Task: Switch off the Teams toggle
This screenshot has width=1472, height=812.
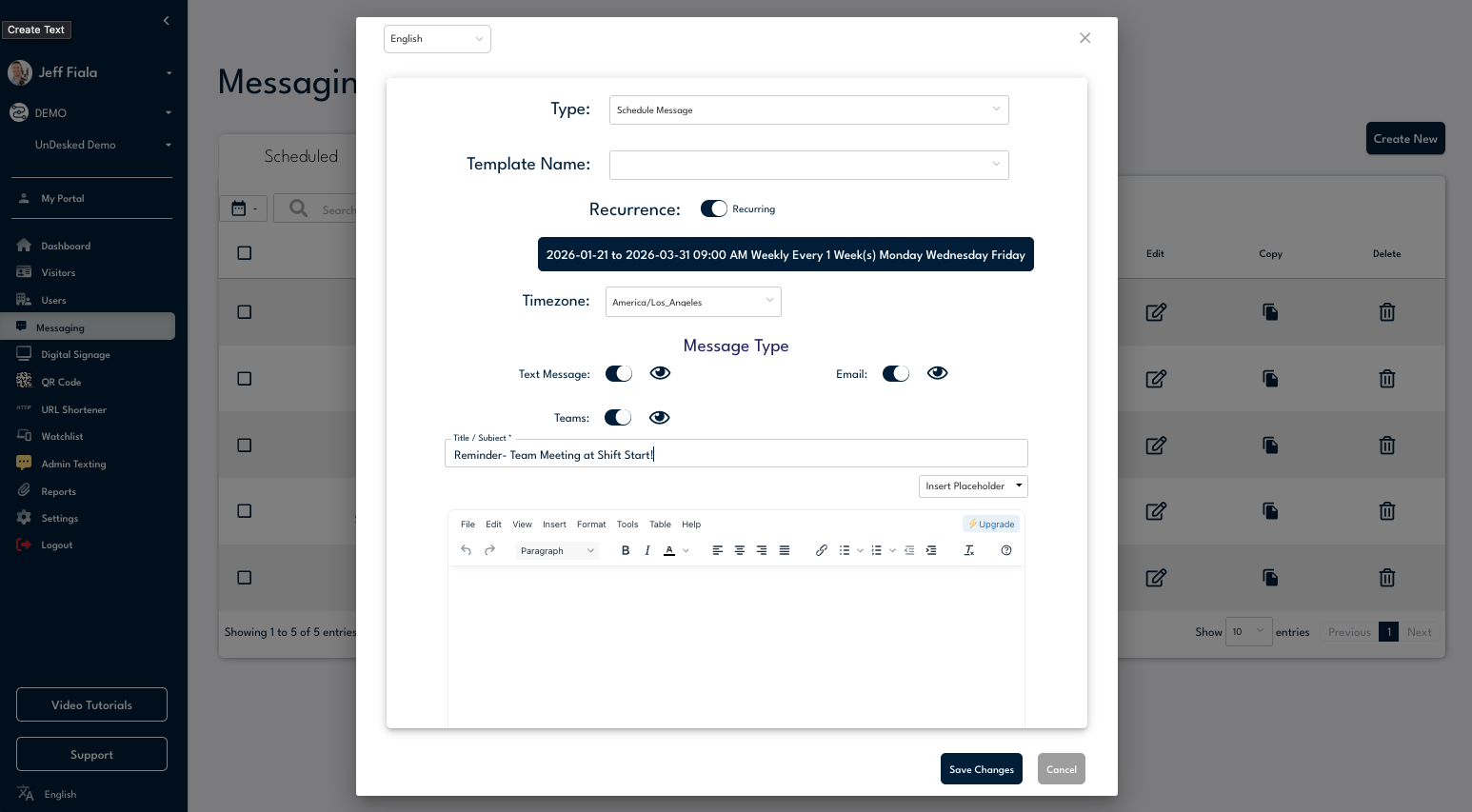Action: [618, 417]
